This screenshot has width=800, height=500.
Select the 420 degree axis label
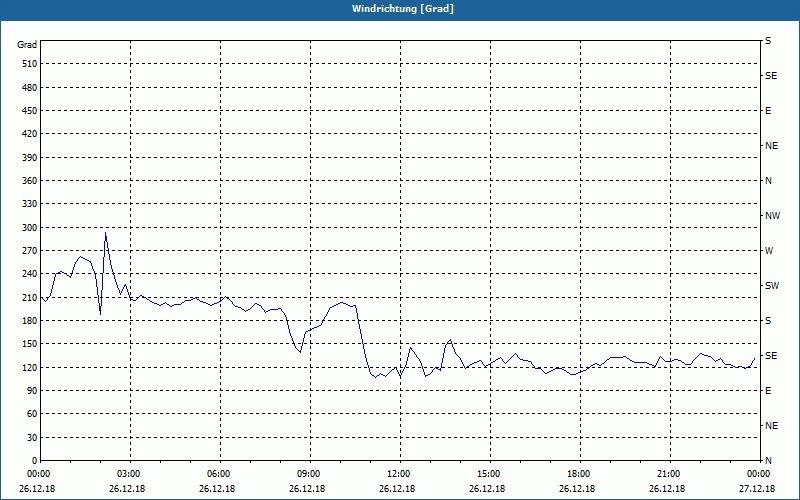click(x=30, y=134)
